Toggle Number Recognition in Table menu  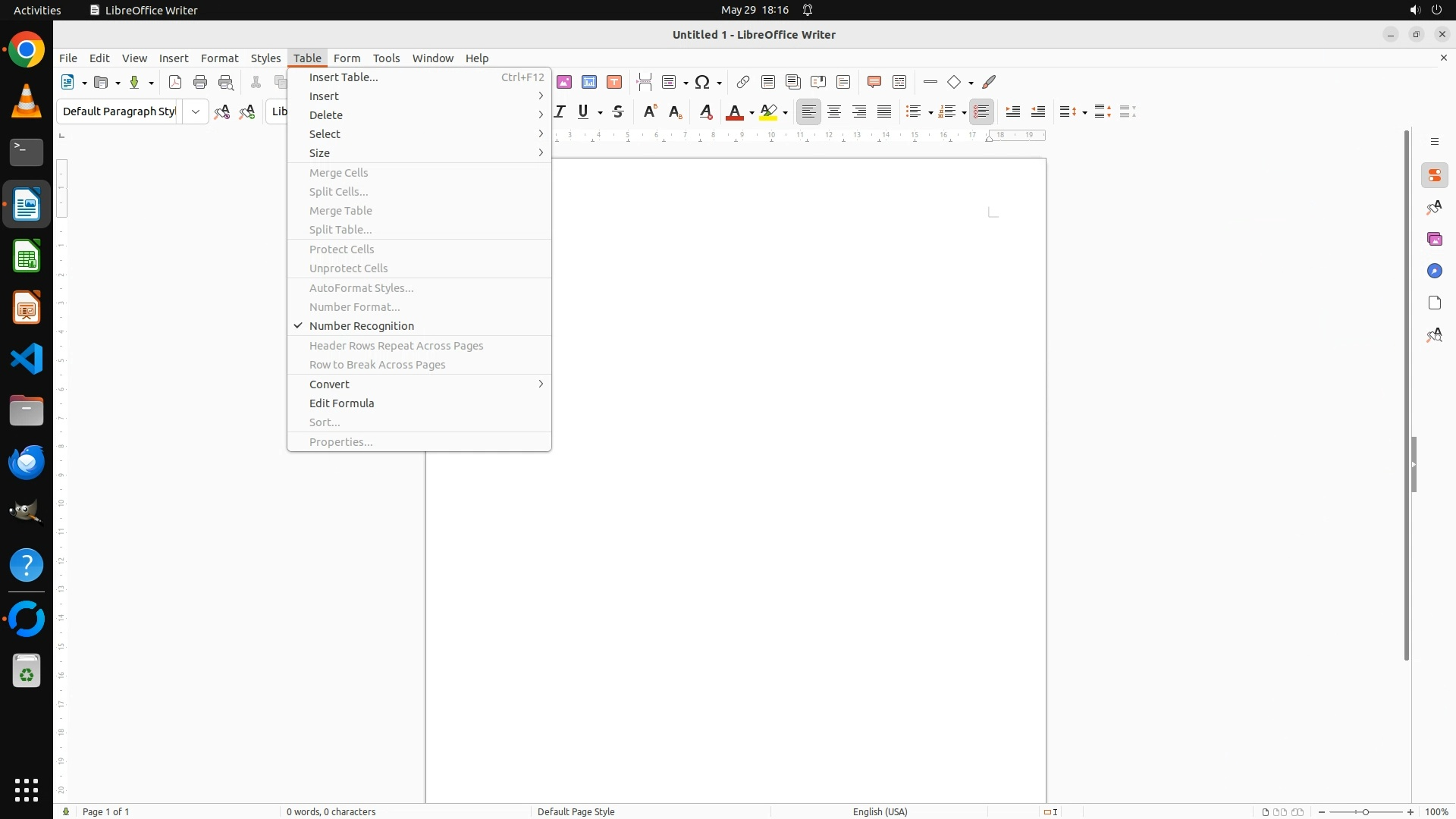click(x=362, y=326)
